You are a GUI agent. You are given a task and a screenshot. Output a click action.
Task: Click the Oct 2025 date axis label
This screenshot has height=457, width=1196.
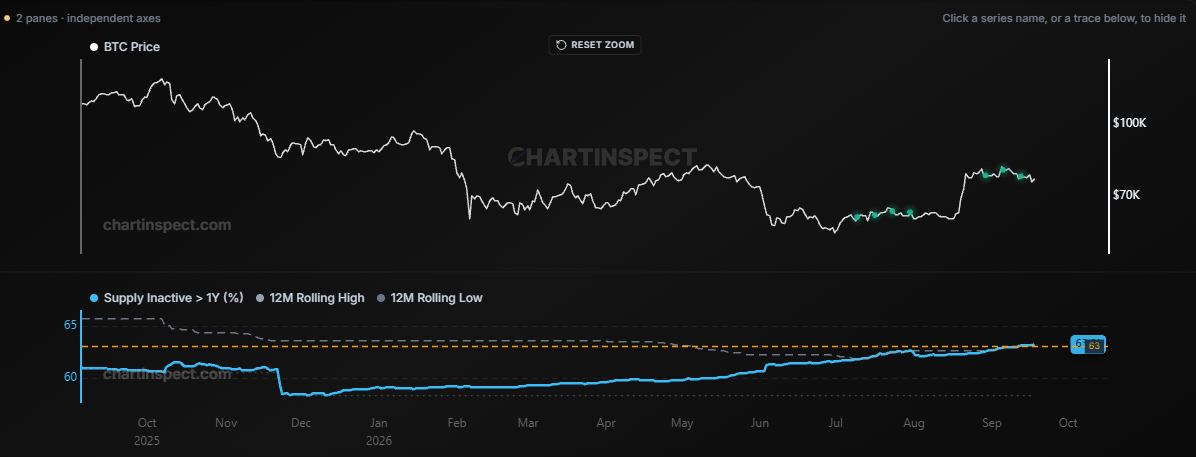pyautogui.click(x=147, y=432)
